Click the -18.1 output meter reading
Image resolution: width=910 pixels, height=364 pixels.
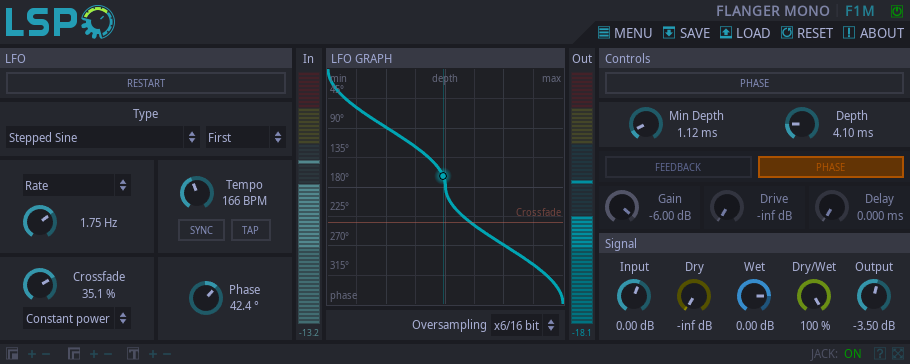[582, 333]
